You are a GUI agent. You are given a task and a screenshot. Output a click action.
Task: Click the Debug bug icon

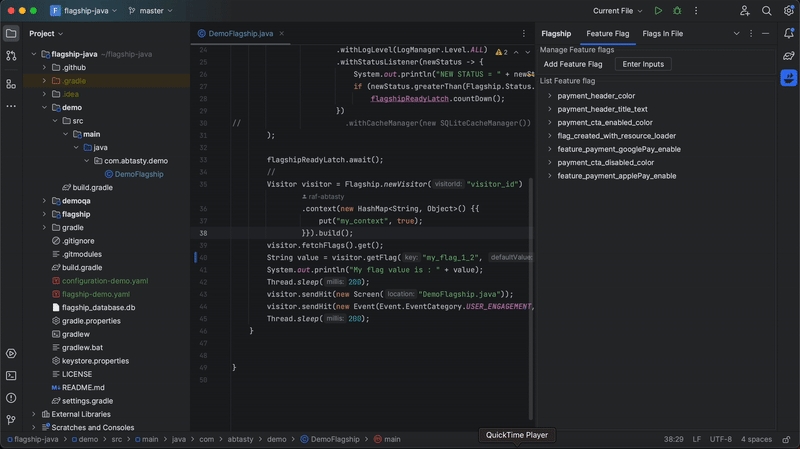[x=677, y=11]
